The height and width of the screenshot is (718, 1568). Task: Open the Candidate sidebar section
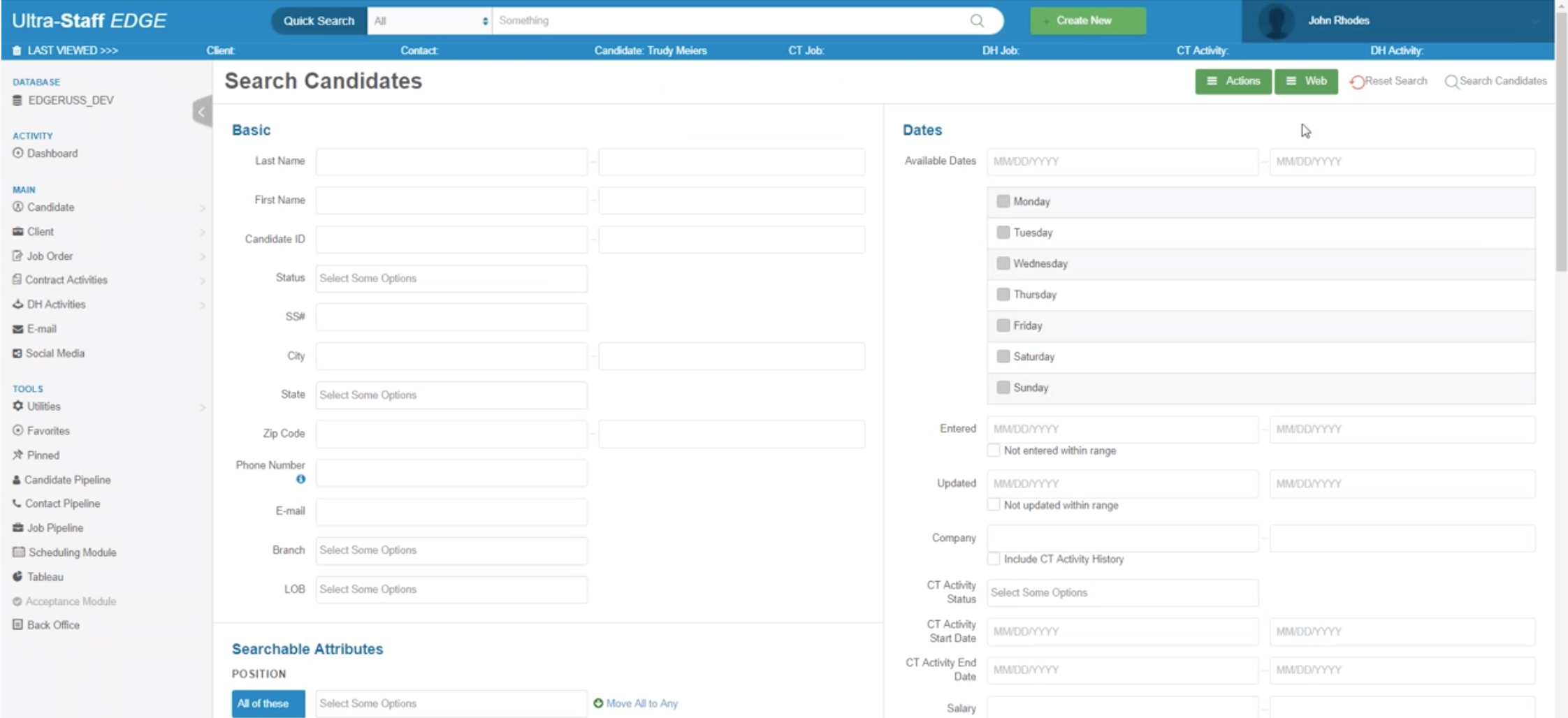[50, 207]
